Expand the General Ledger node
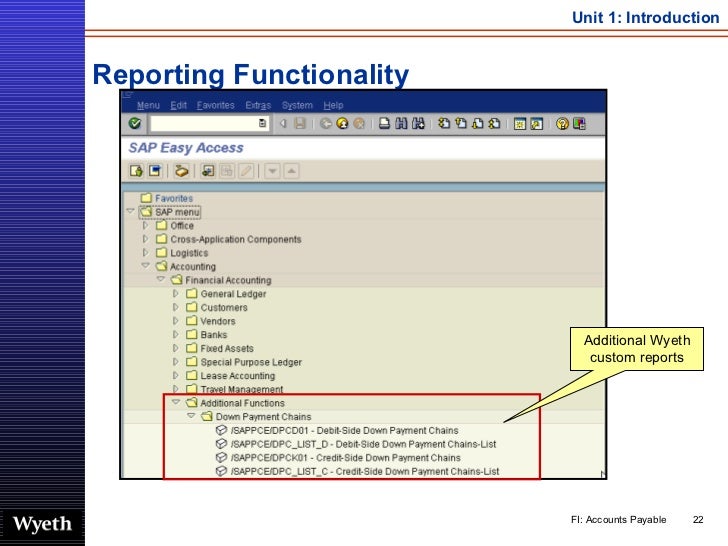Screen dimensions: 728x546 tap(176, 293)
